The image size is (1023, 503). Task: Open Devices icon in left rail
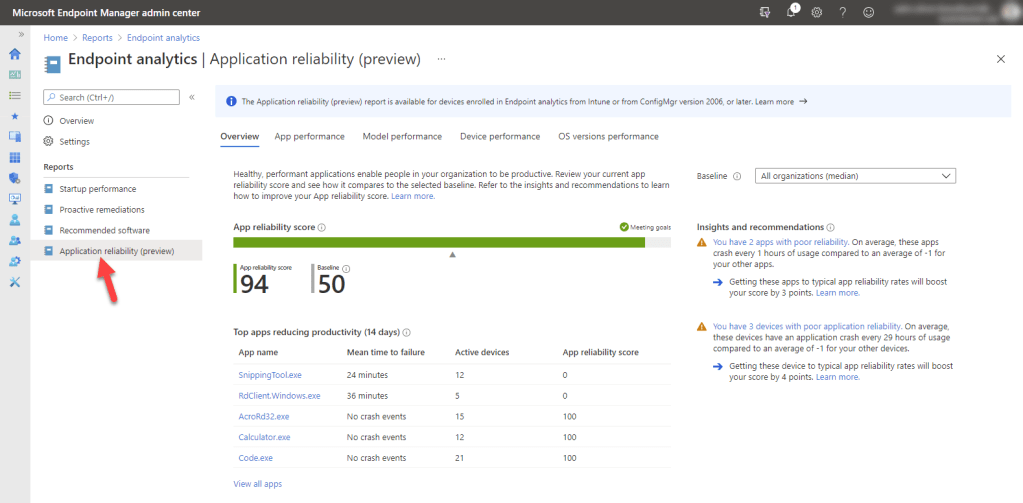[x=14, y=136]
